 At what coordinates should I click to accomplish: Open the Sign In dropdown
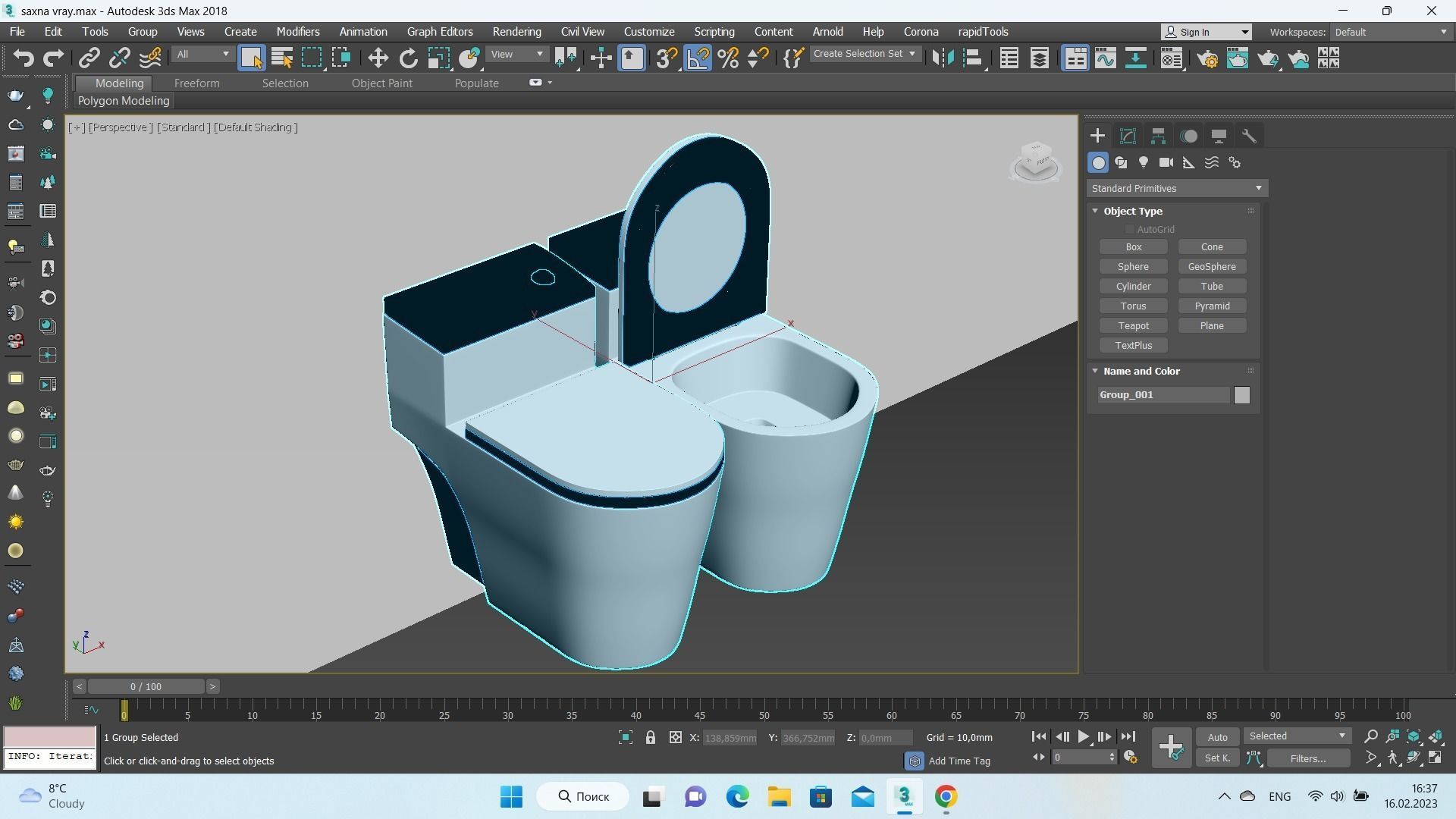[x=1207, y=33]
